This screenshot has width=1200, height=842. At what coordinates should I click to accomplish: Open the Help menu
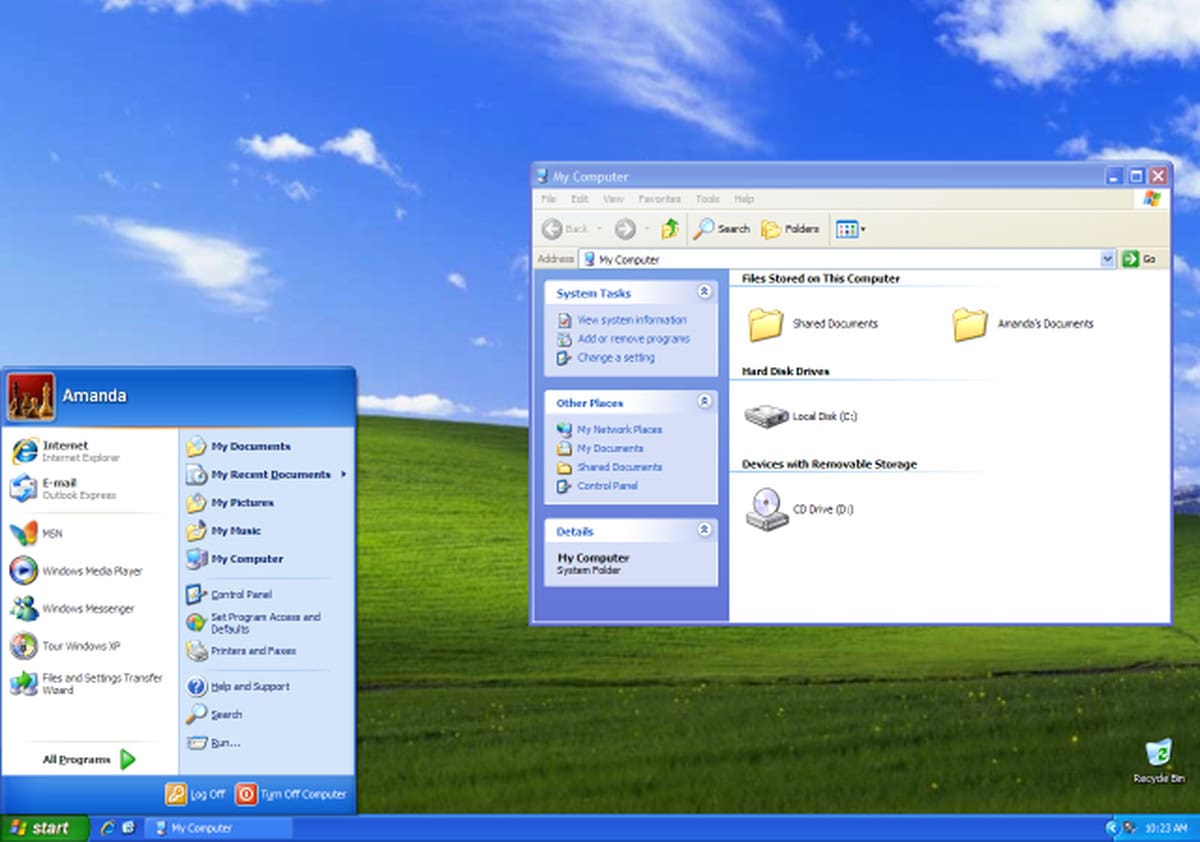(744, 199)
